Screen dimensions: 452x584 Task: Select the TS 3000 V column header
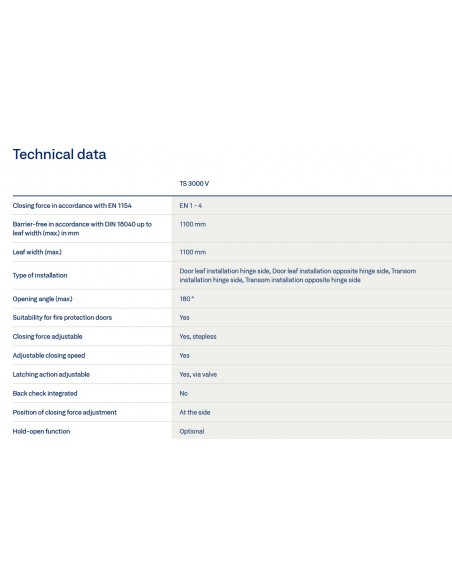[x=194, y=184]
